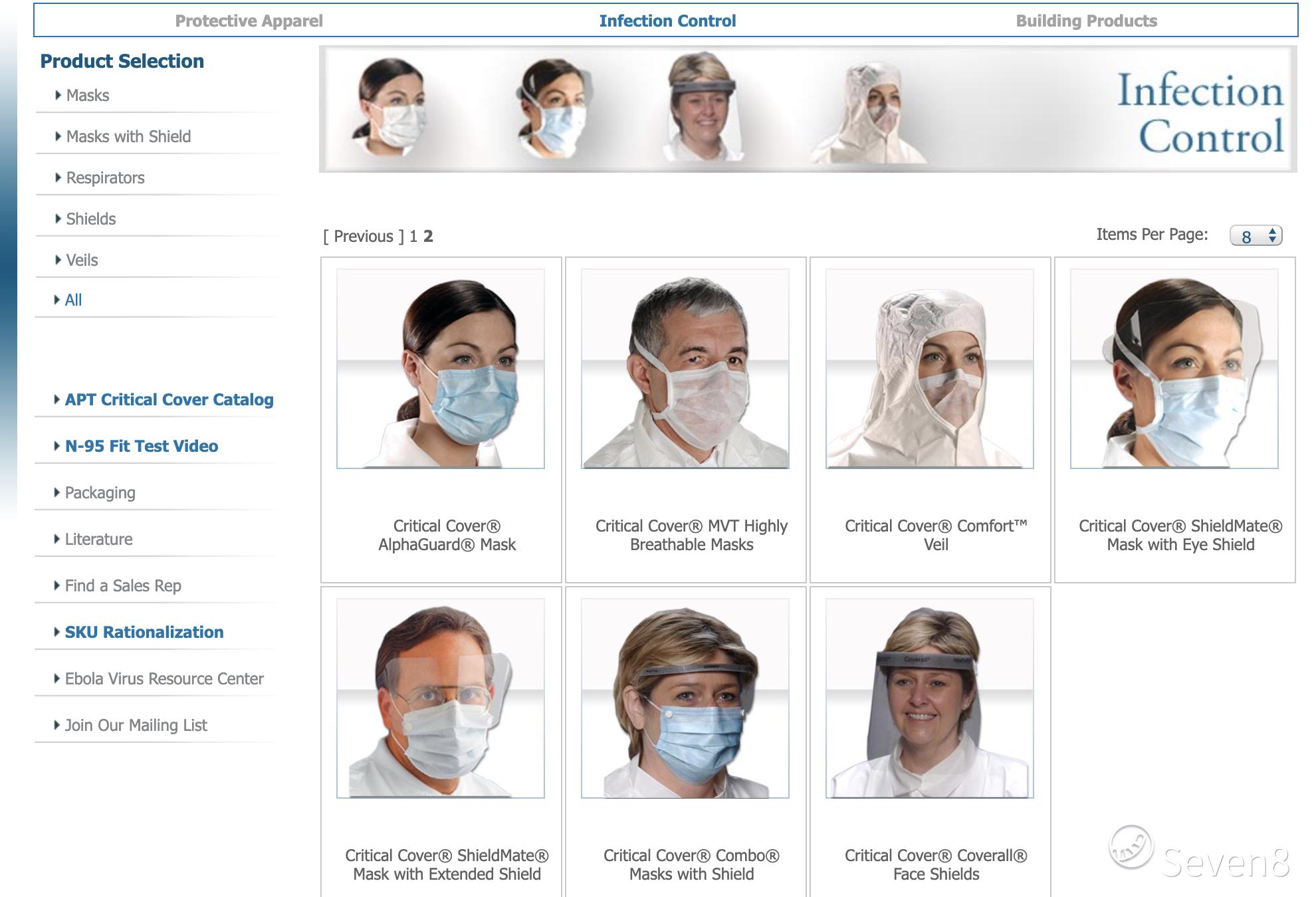Open the Coverall Face Shields thumbnail
1316x897 pixels.
(929, 698)
